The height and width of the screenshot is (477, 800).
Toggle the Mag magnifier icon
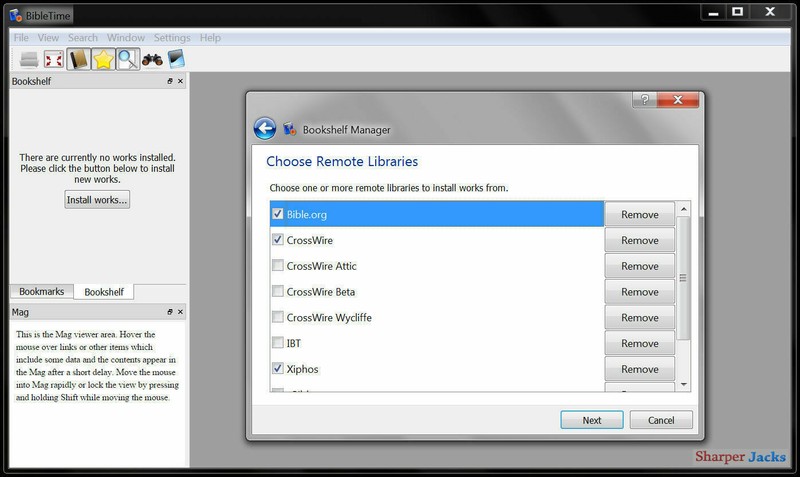(128, 60)
